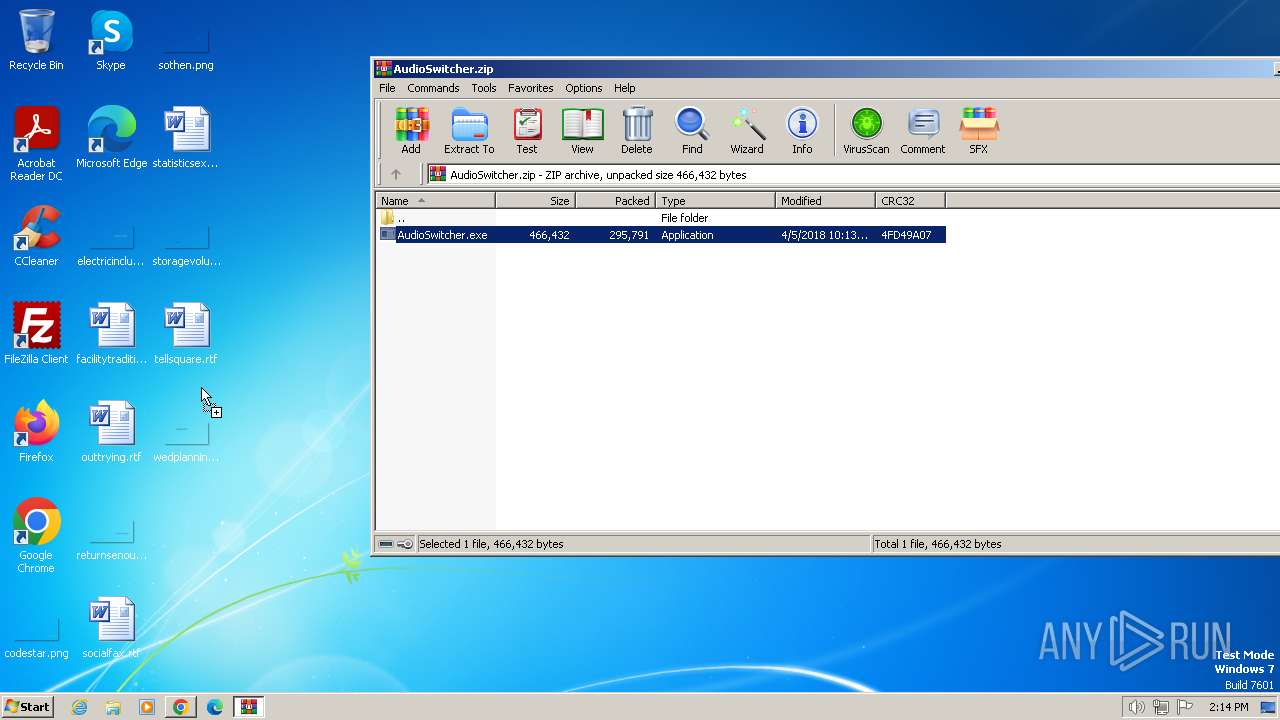The image size is (1280, 720).
Task: Click the Extract To toolbar icon
Action: pos(469,131)
